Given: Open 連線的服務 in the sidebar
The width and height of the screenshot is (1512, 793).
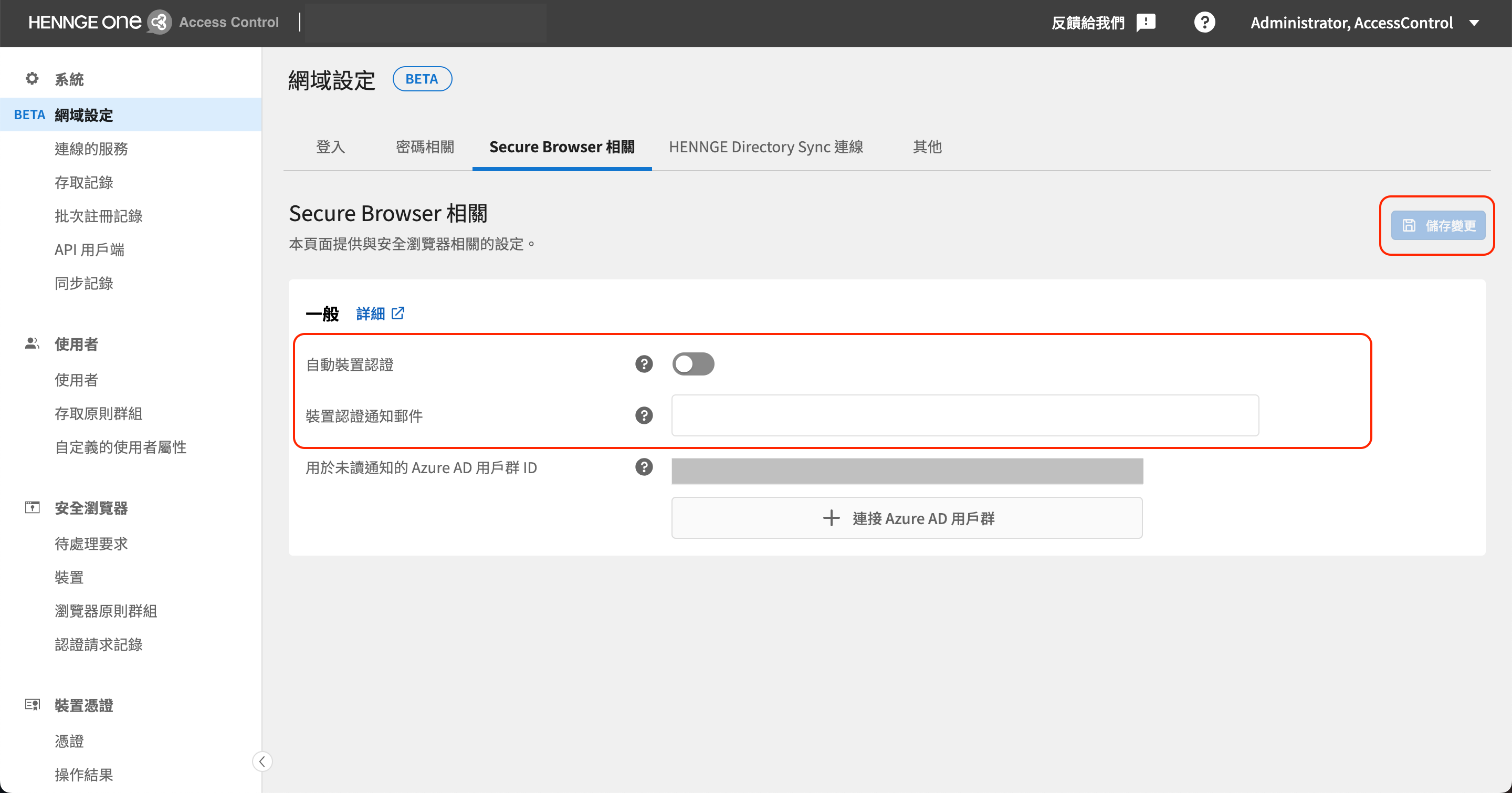Looking at the screenshot, I should 91,149.
